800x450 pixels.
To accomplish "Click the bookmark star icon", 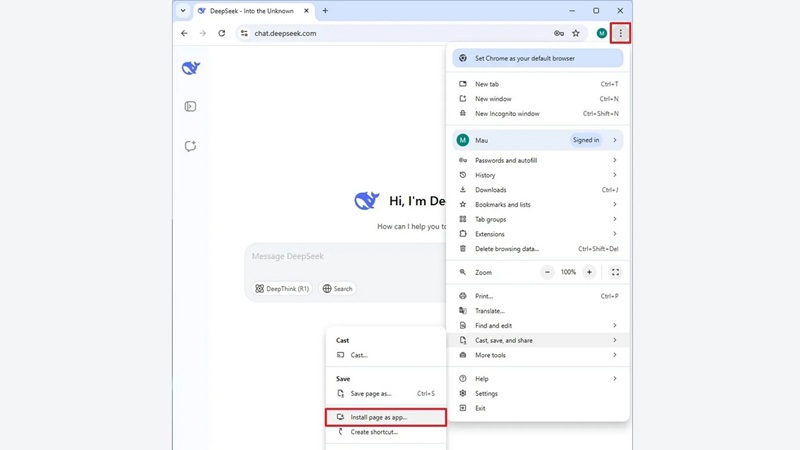I will (576, 33).
